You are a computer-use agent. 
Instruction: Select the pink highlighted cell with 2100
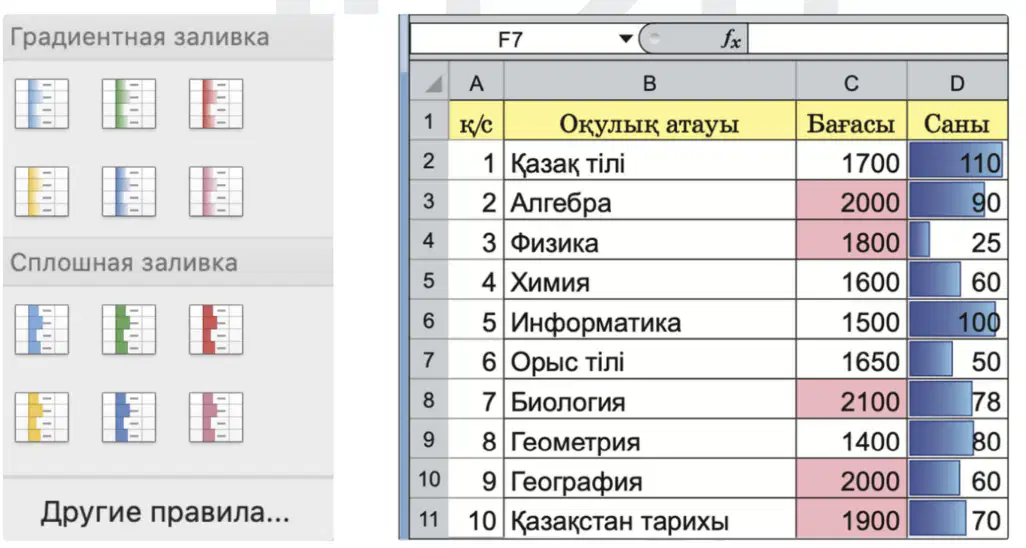pyautogui.click(x=851, y=401)
